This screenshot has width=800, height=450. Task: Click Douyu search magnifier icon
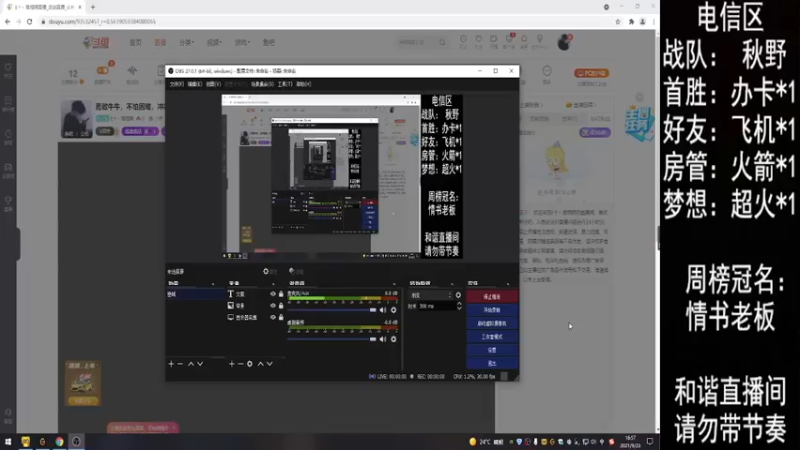(x=442, y=42)
